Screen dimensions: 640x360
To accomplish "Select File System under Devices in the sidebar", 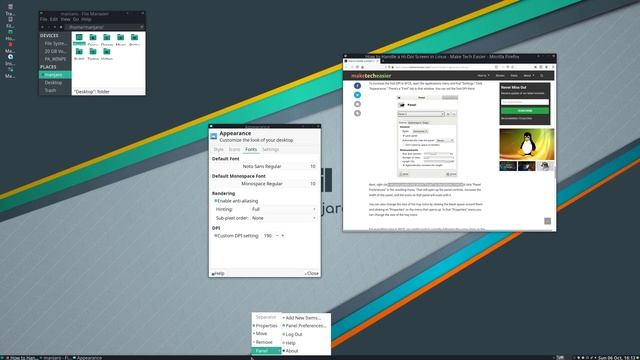I will coord(55,43).
